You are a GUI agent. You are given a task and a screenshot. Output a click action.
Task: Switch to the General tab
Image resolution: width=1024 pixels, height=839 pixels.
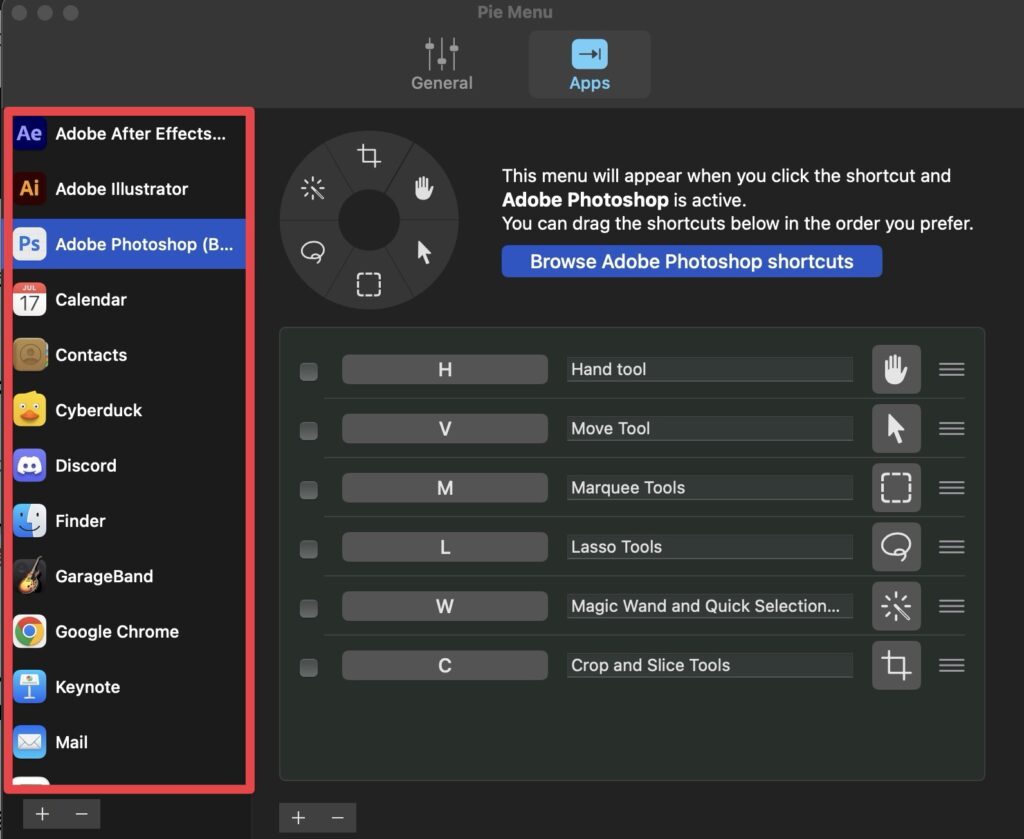441,64
